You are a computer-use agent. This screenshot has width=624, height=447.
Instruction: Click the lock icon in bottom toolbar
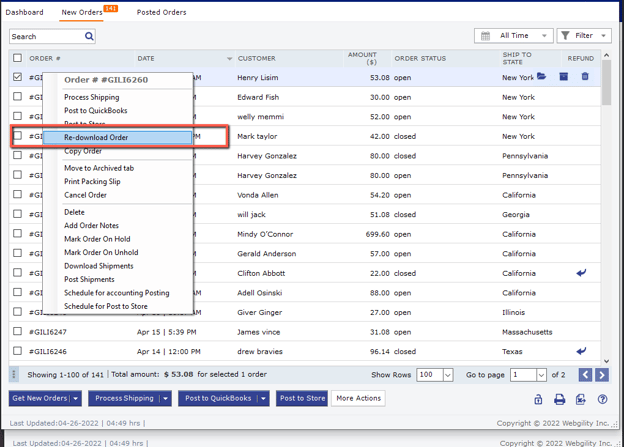[x=538, y=399]
